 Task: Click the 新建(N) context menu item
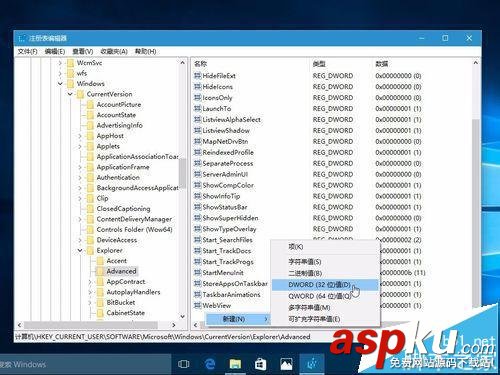pos(238,319)
